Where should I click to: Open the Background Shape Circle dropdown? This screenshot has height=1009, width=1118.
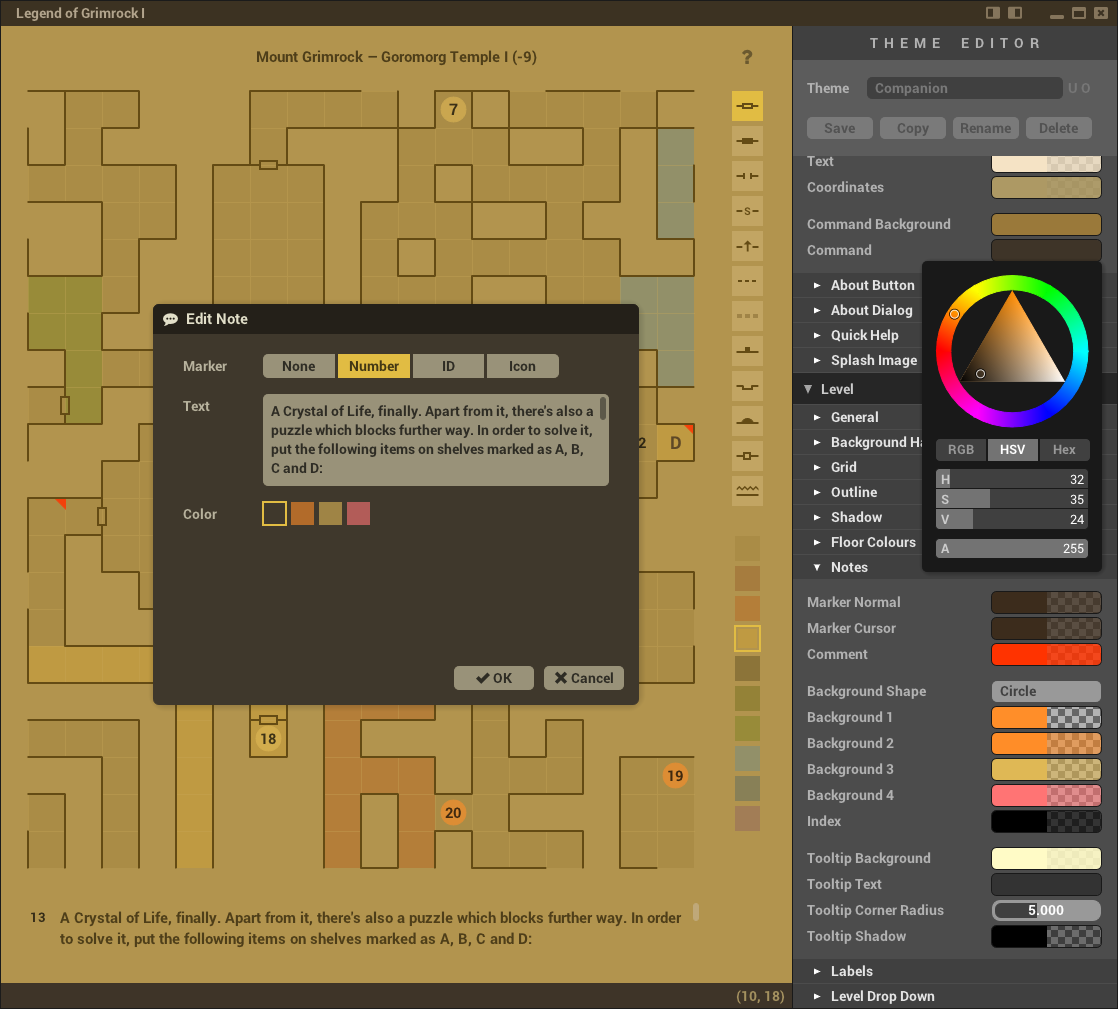(x=1046, y=691)
